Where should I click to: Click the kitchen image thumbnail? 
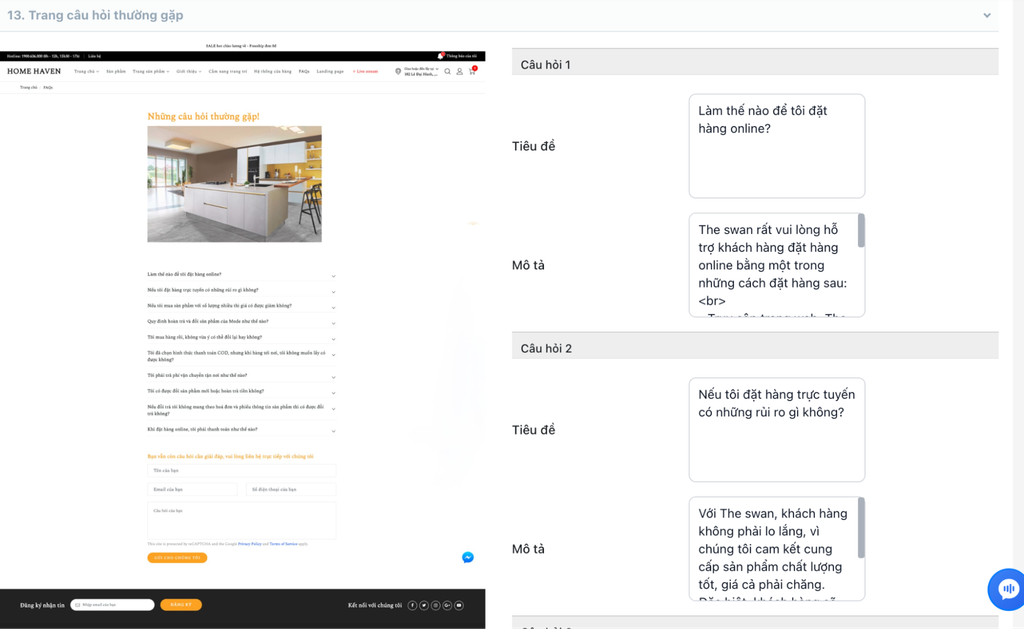234,184
